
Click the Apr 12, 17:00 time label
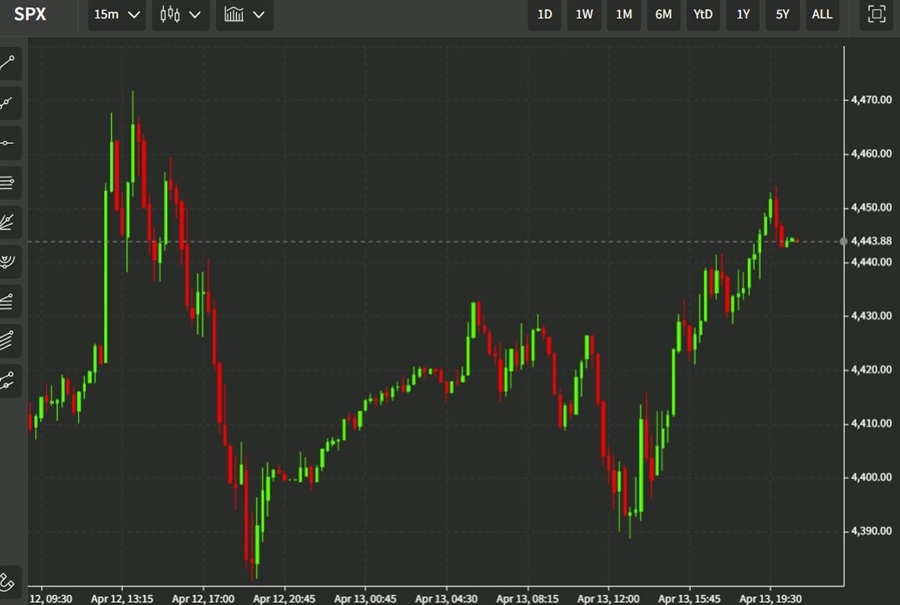[203, 599]
